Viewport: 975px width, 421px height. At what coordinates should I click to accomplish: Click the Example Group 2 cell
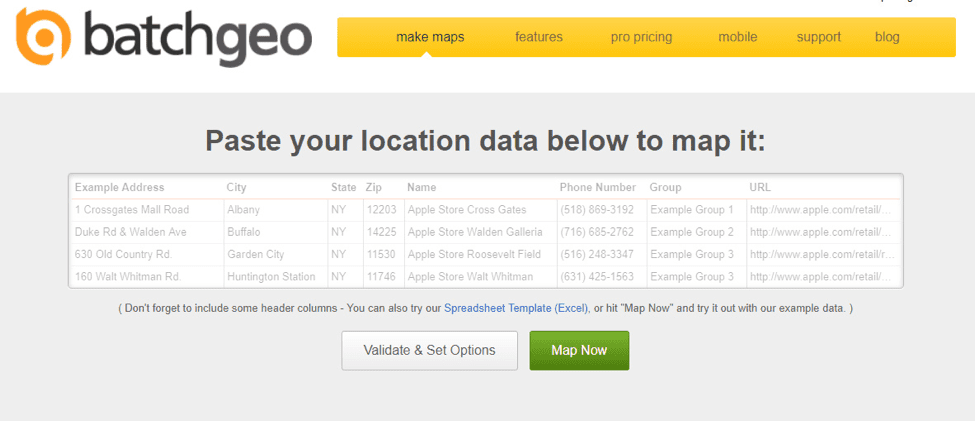click(692, 232)
